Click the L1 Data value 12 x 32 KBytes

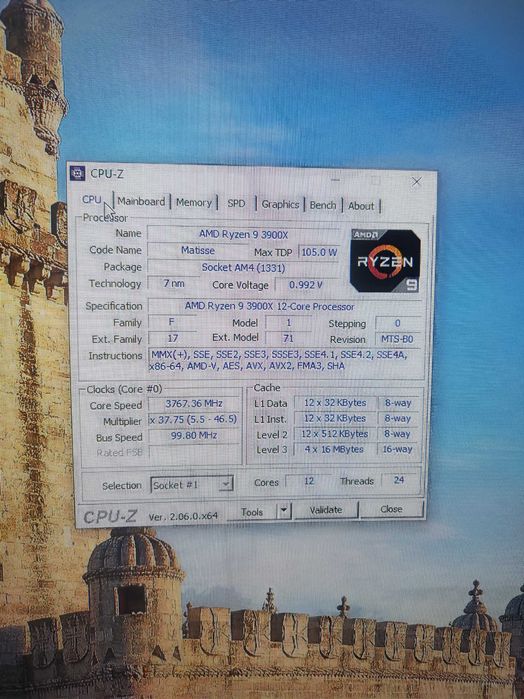(335, 403)
